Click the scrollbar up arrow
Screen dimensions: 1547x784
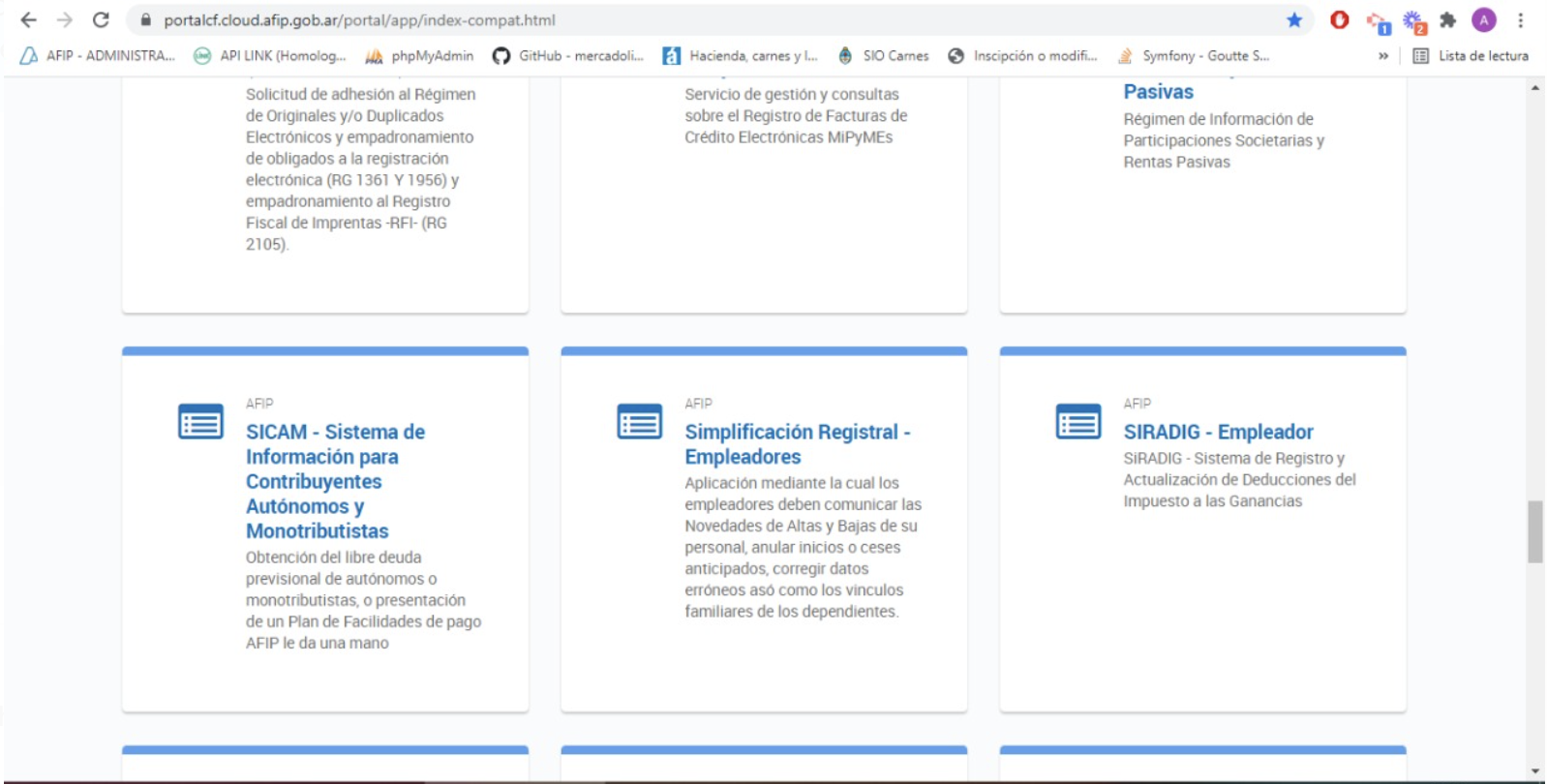pyautogui.click(x=1535, y=88)
